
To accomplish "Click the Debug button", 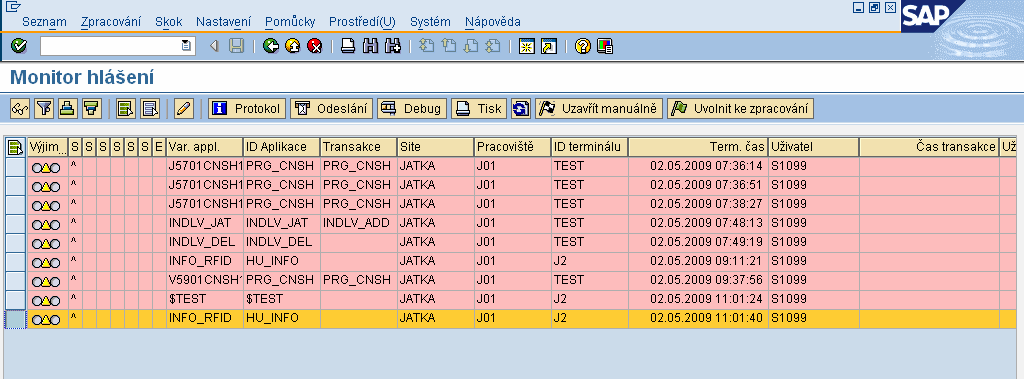I will coord(411,108).
